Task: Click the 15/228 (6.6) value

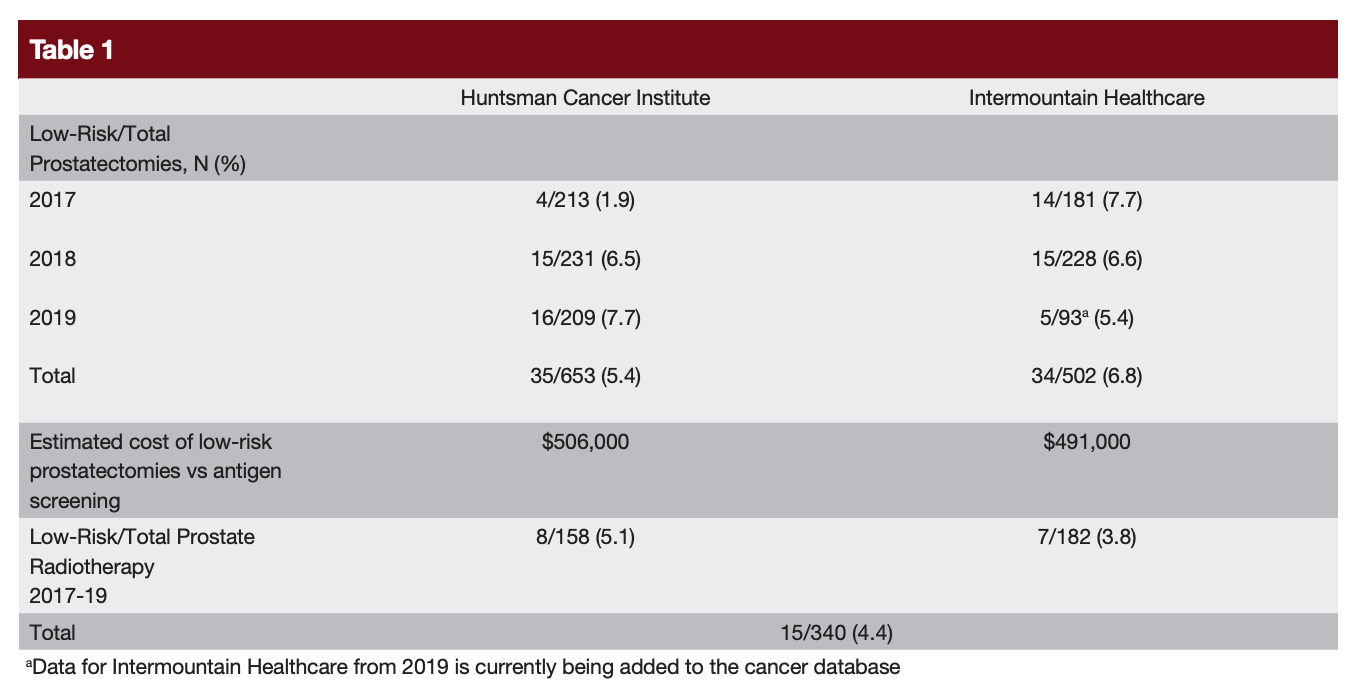Action: point(1086,259)
